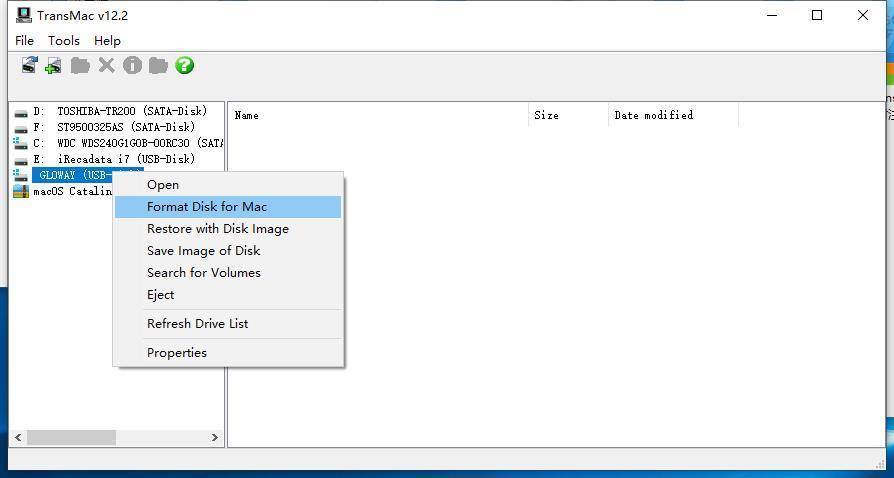
Task: Choose Save Image of Disk
Action: click(228, 251)
